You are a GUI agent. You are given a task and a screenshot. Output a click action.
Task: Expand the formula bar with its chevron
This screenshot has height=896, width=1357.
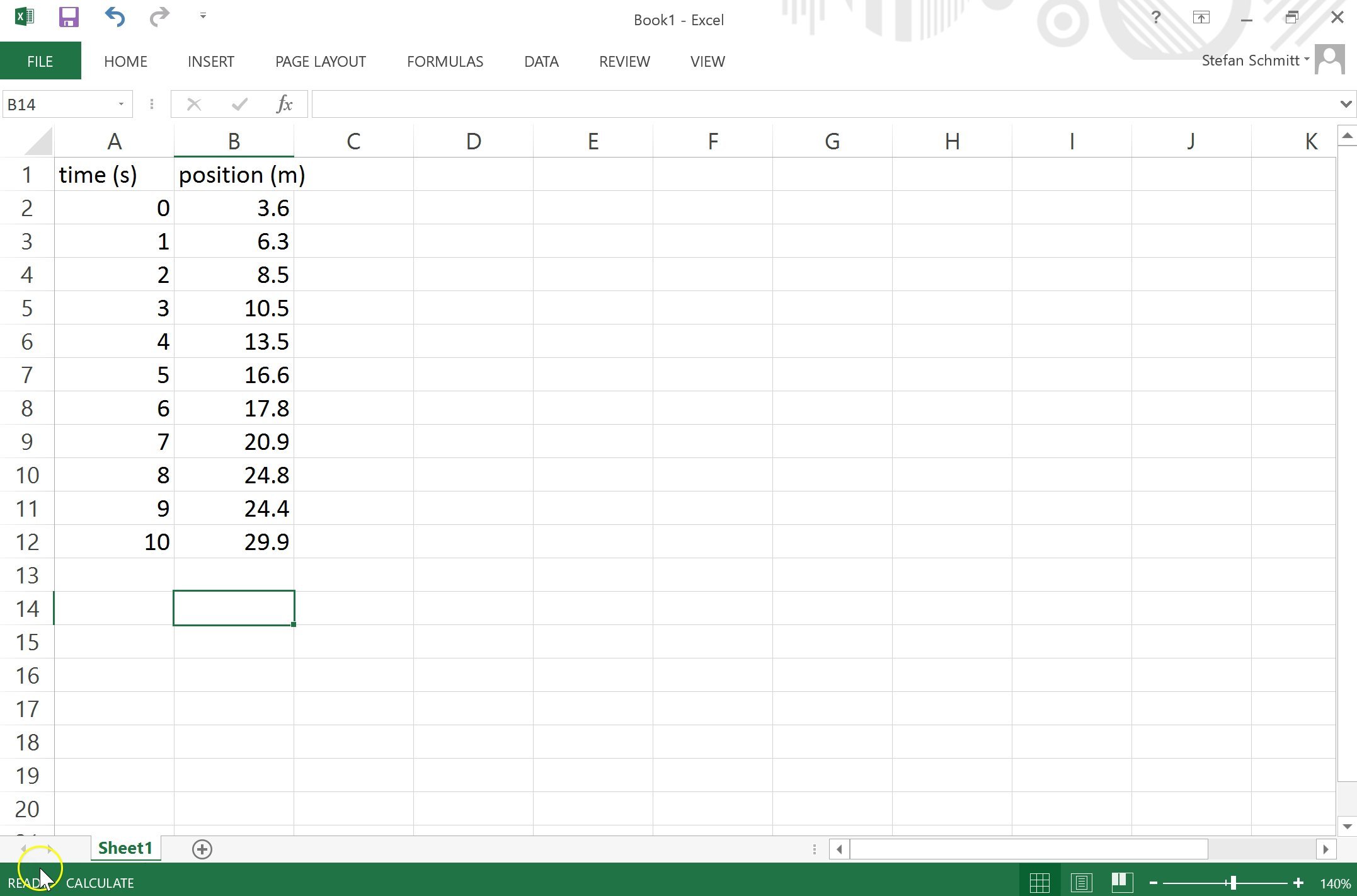click(x=1346, y=103)
